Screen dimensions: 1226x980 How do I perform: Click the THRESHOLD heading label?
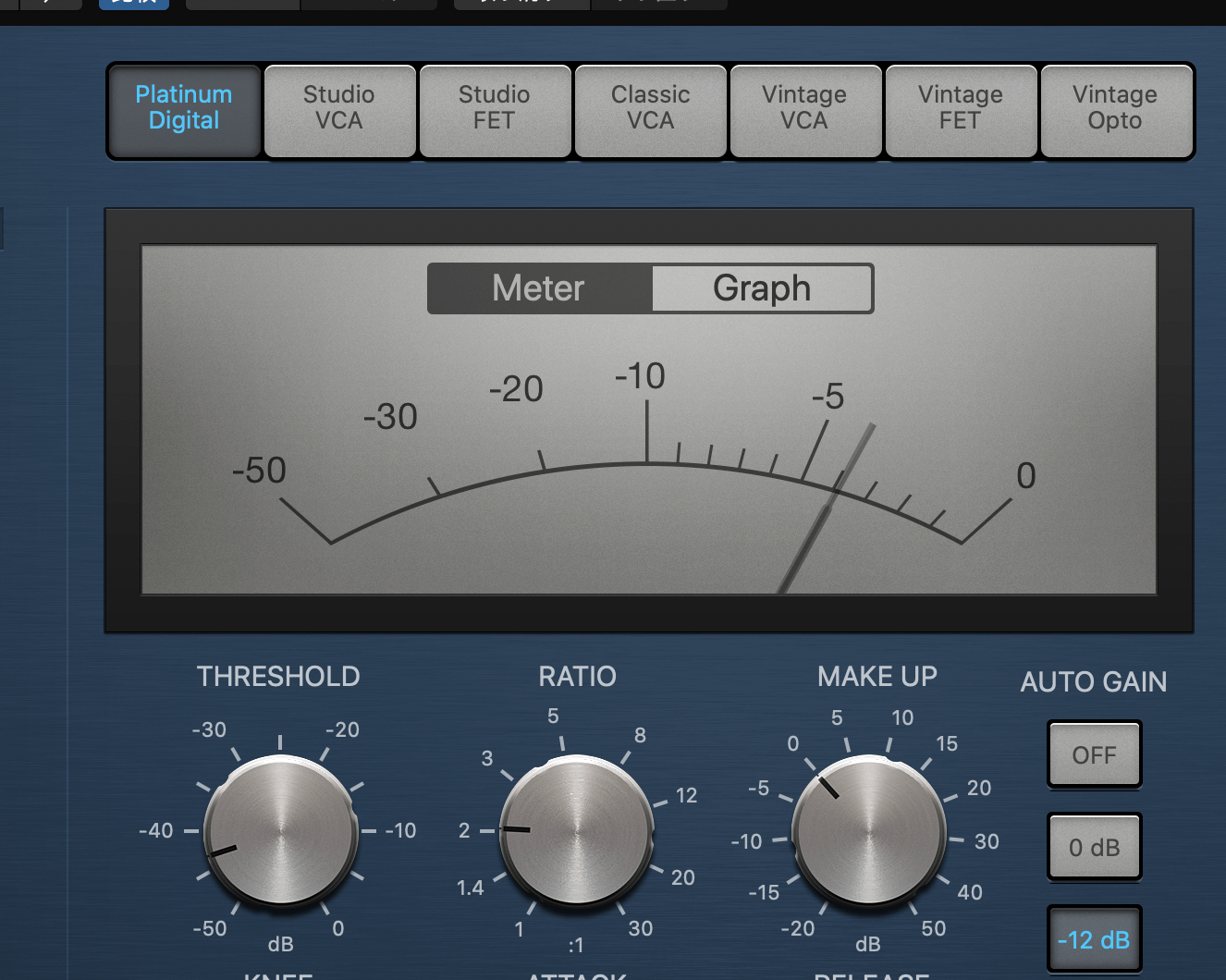coord(278,677)
